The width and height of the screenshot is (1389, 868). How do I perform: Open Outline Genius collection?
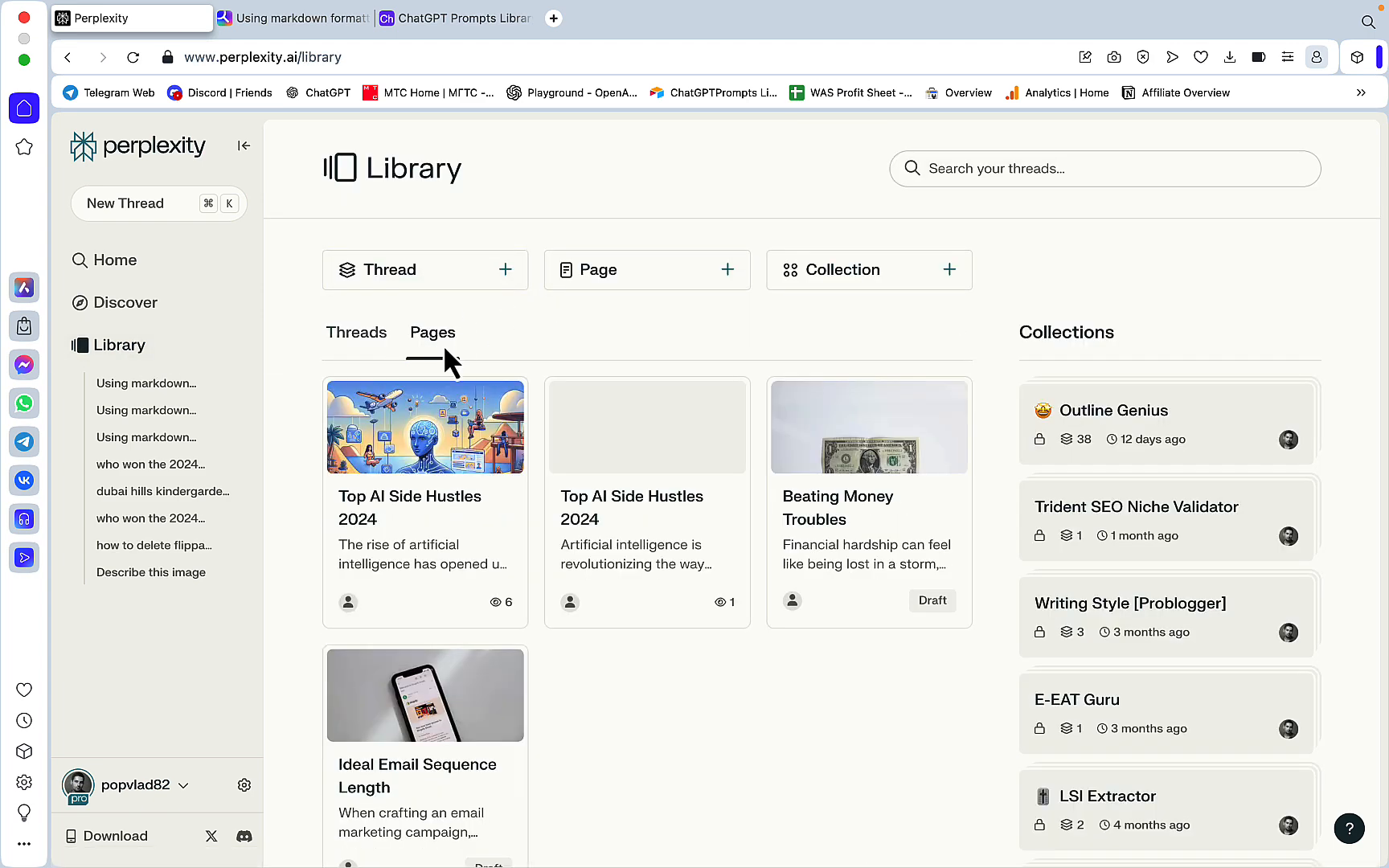click(1166, 424)
